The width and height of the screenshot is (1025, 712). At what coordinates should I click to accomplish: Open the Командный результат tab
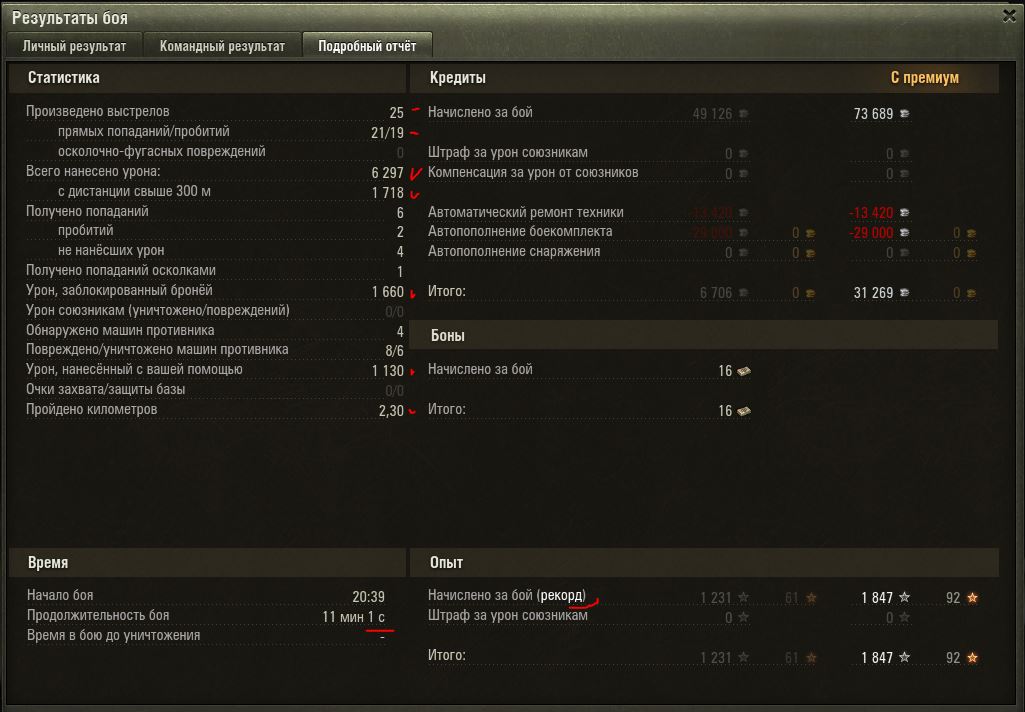[222, 46]
